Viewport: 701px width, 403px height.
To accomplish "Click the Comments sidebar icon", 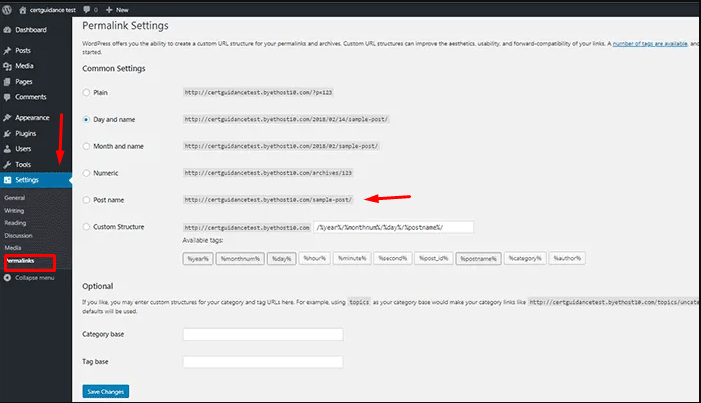I will coord(7,97).
